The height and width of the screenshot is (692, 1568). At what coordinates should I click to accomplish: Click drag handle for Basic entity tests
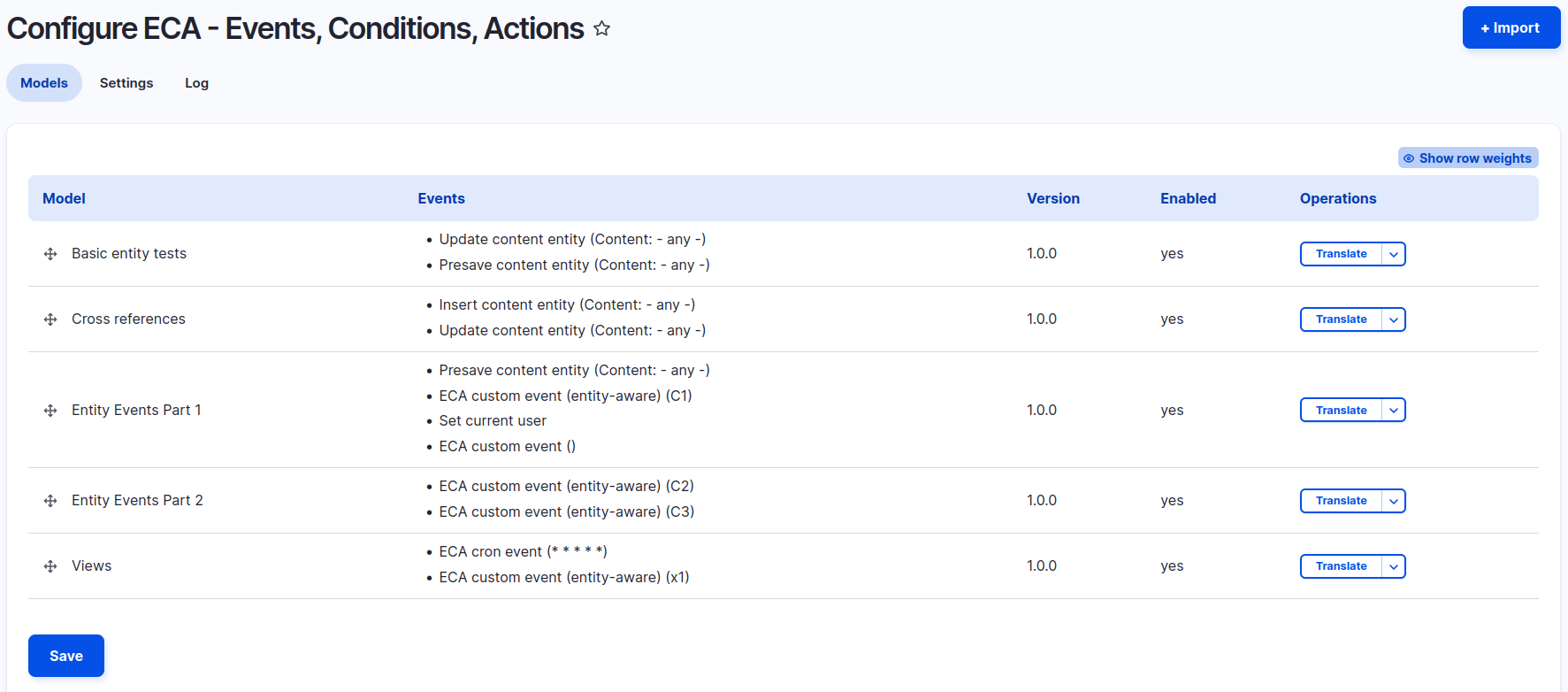click(50, 254)
